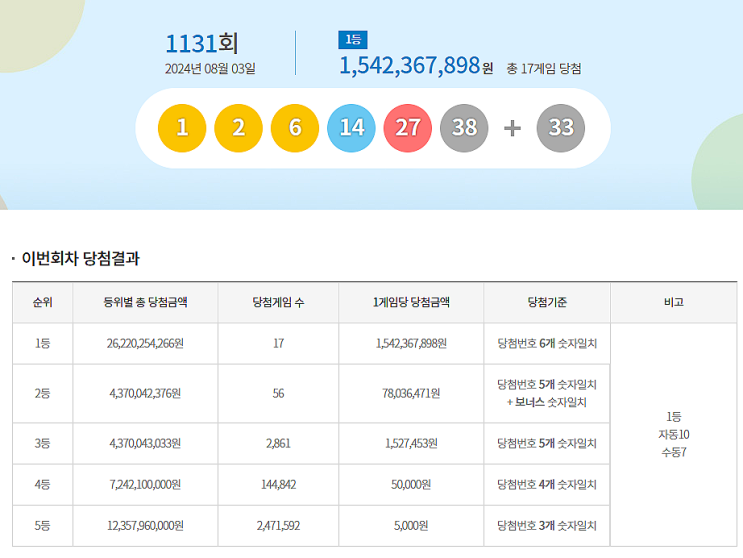Click 당첨번호 4개 숫자일치 criteria cell
Screen dimensions: 743x558
[547, 485]
